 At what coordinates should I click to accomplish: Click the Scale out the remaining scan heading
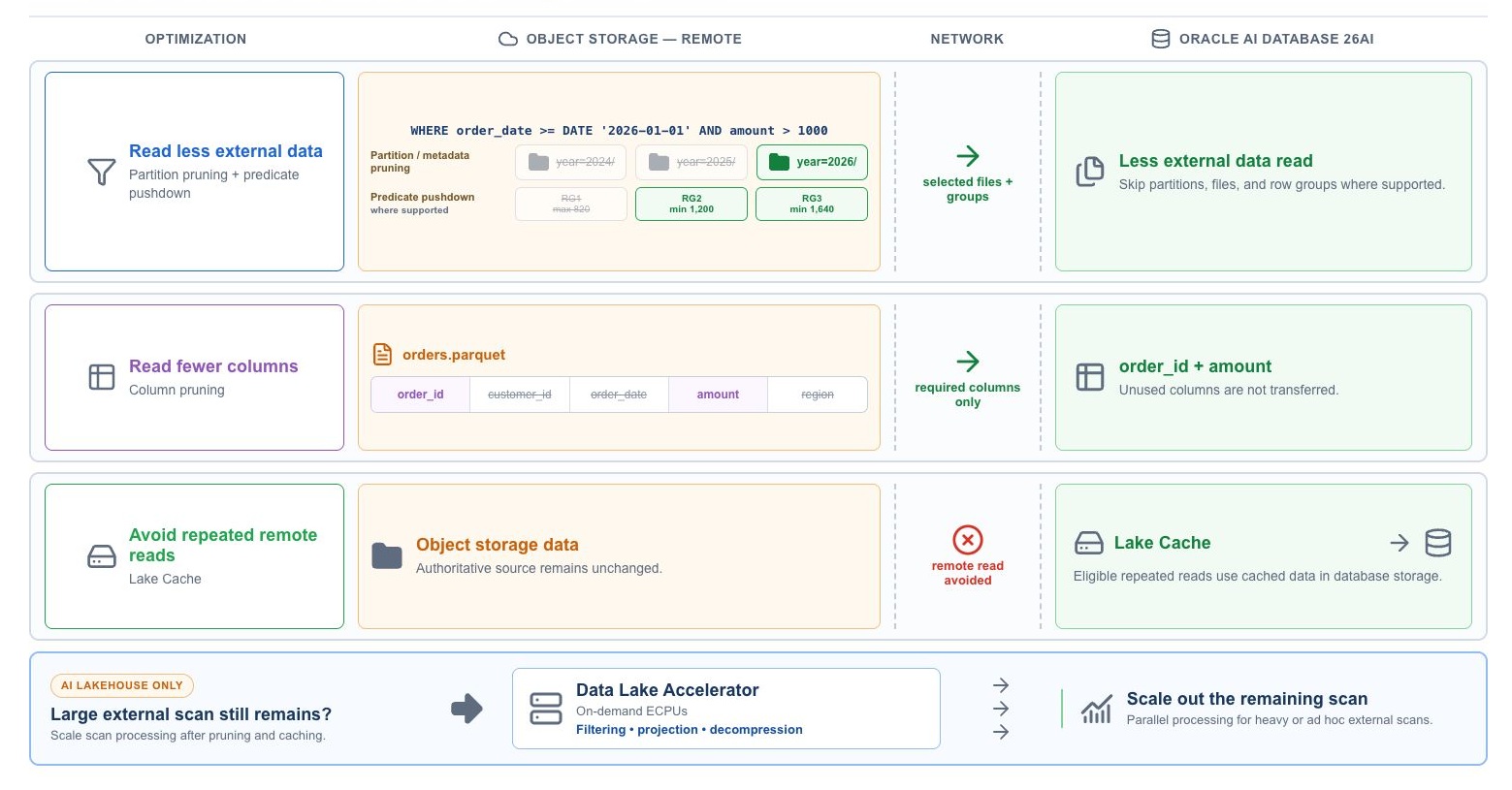coord(1247,699)
